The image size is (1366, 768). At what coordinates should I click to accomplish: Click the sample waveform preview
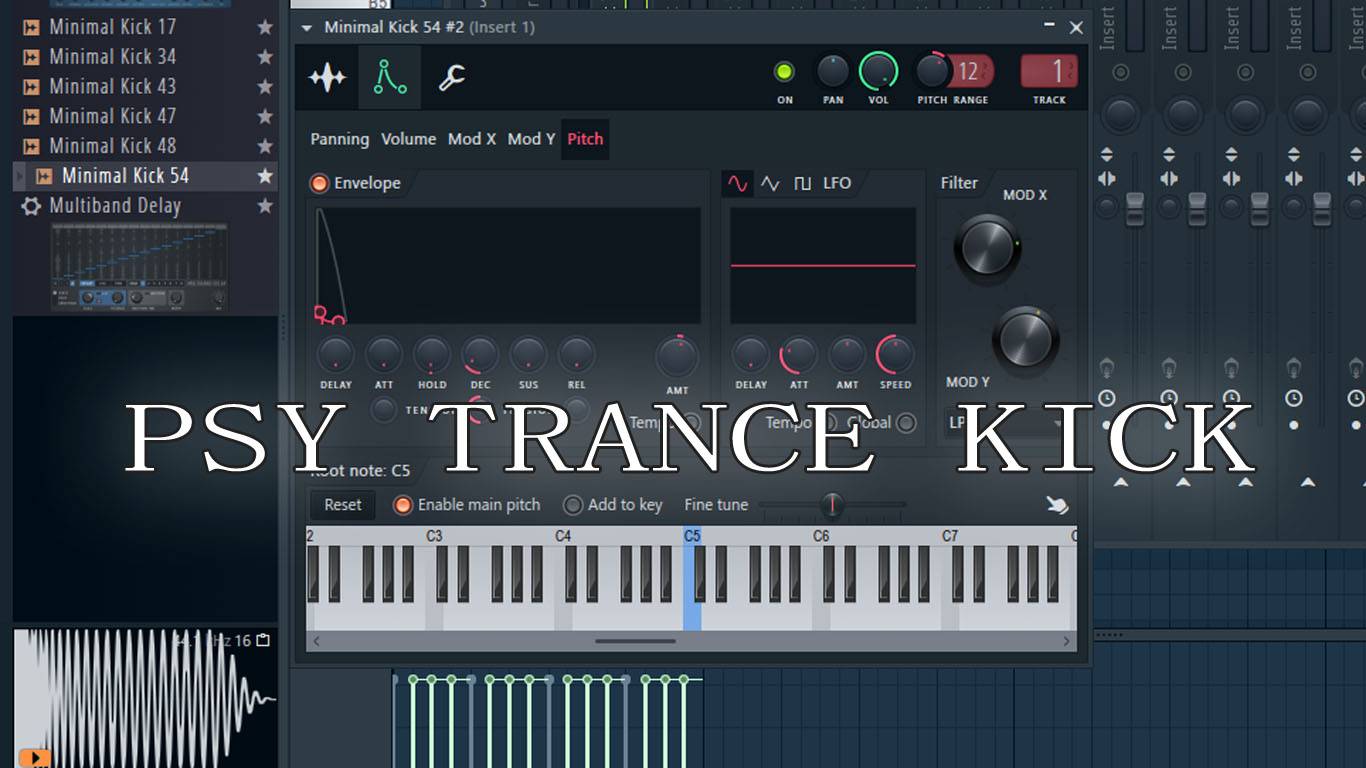(145, 697)
